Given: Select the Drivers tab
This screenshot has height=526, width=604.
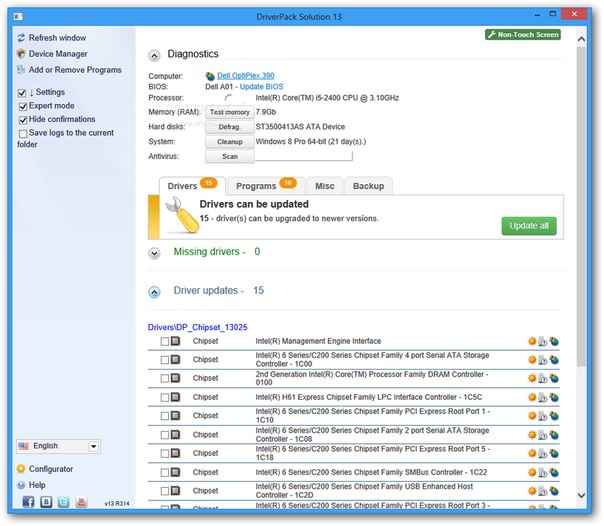Looking at the screenshot, I should click(x=192, y=186).
